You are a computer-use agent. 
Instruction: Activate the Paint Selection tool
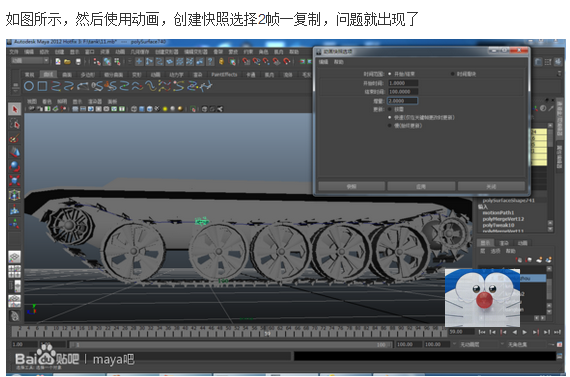coord(15,138)
